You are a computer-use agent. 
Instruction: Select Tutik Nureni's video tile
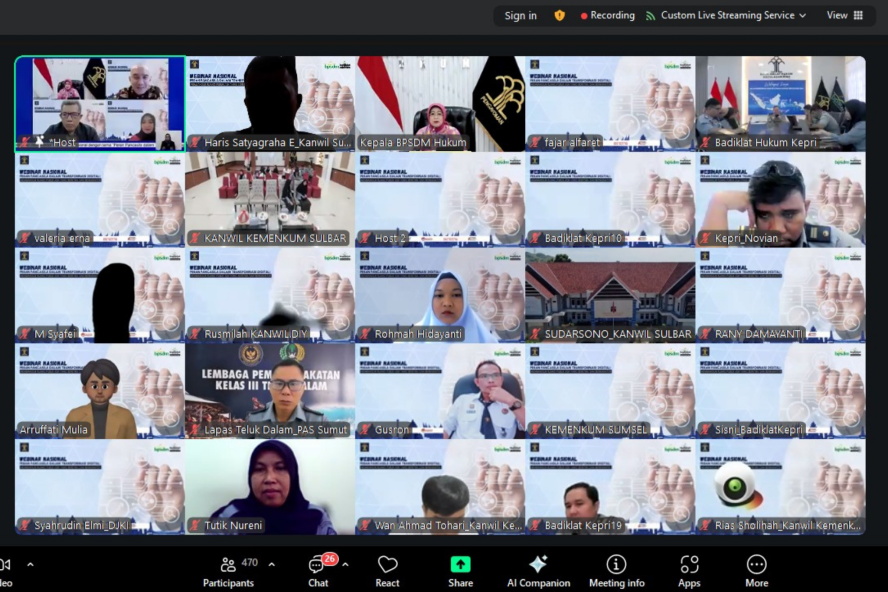click(x=270, y=487)
